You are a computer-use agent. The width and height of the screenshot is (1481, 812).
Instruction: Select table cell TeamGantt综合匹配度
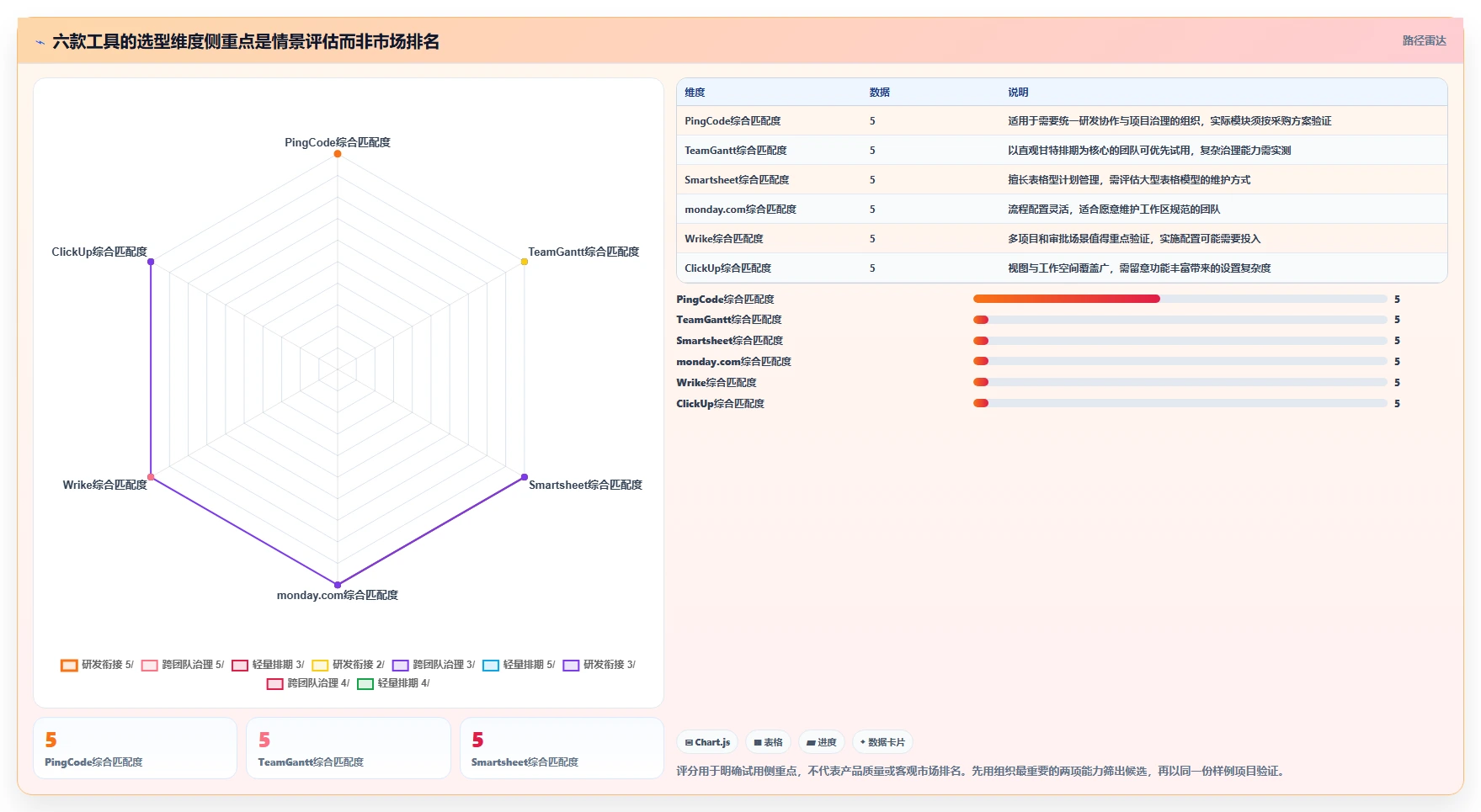click(x=736, y=151)
